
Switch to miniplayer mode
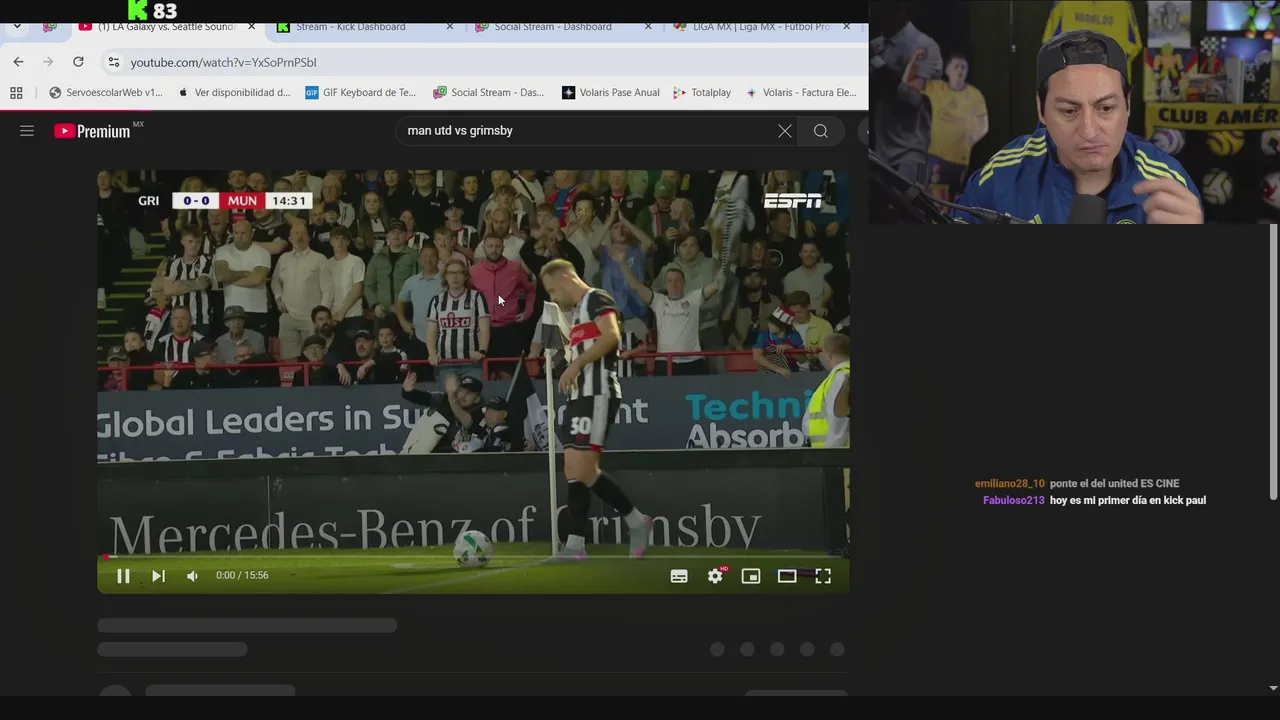pos(751,576)
